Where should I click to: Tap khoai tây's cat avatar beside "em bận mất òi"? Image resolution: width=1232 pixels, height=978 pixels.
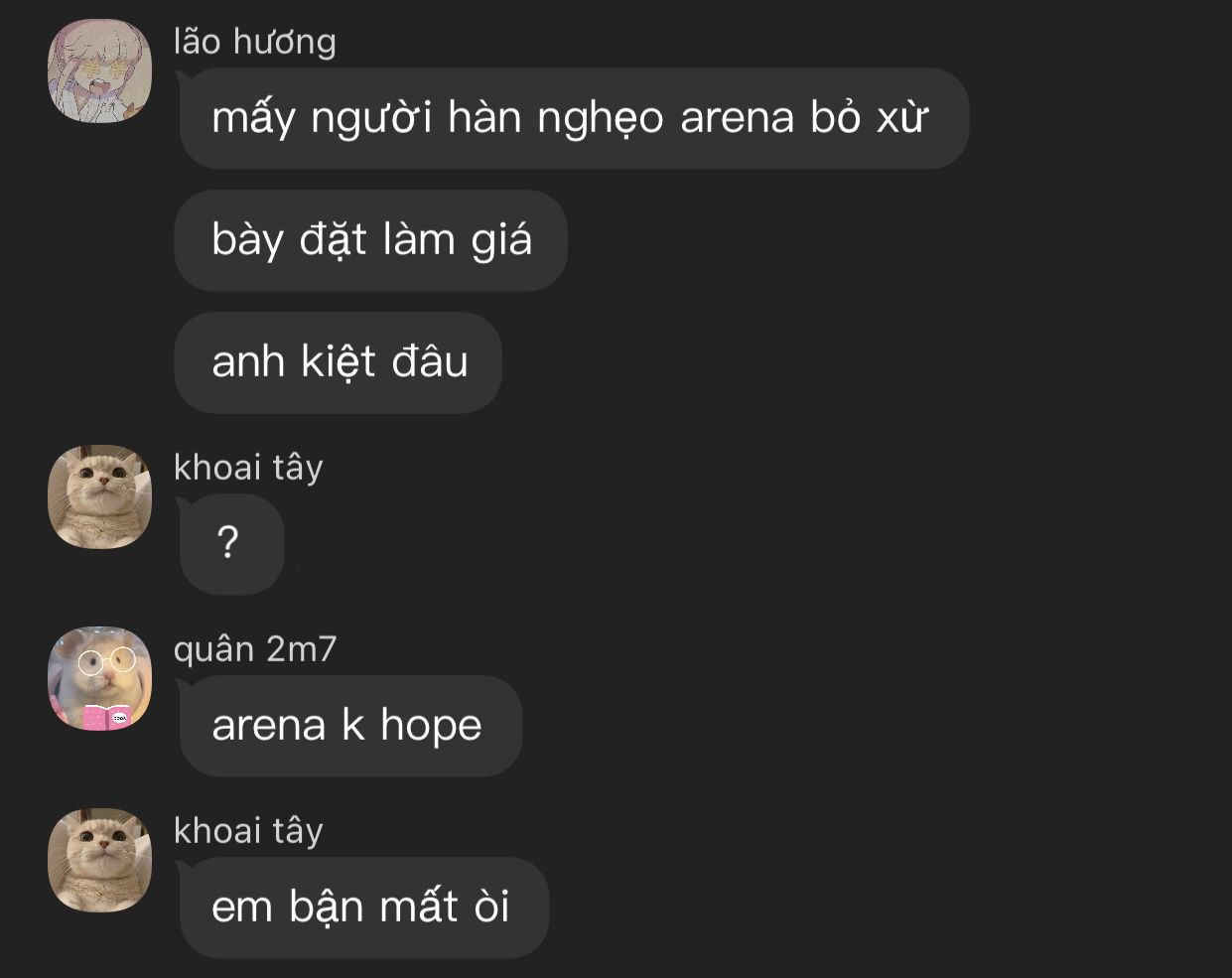(99, 860)
